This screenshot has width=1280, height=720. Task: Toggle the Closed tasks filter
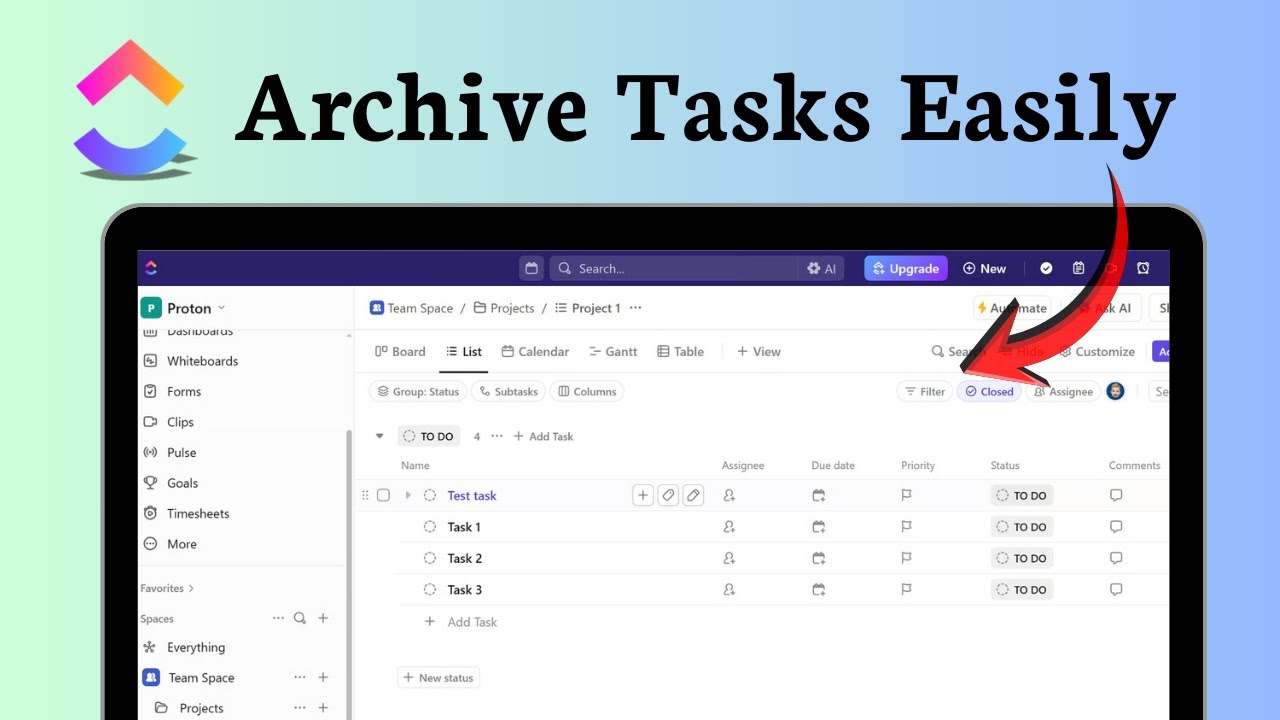coord(989,392)
